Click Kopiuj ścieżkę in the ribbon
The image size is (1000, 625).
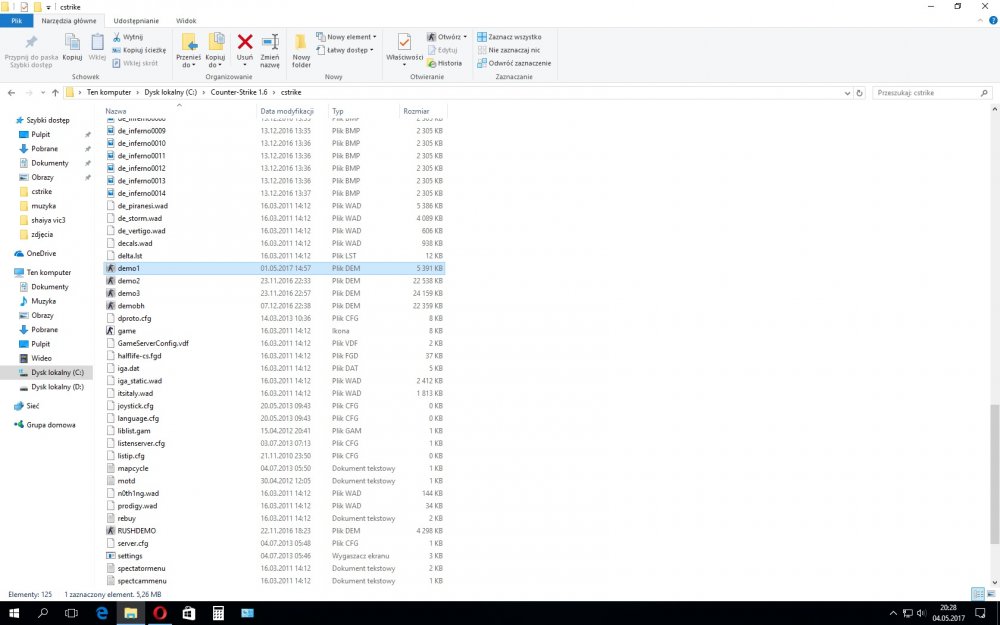(139, 50)
